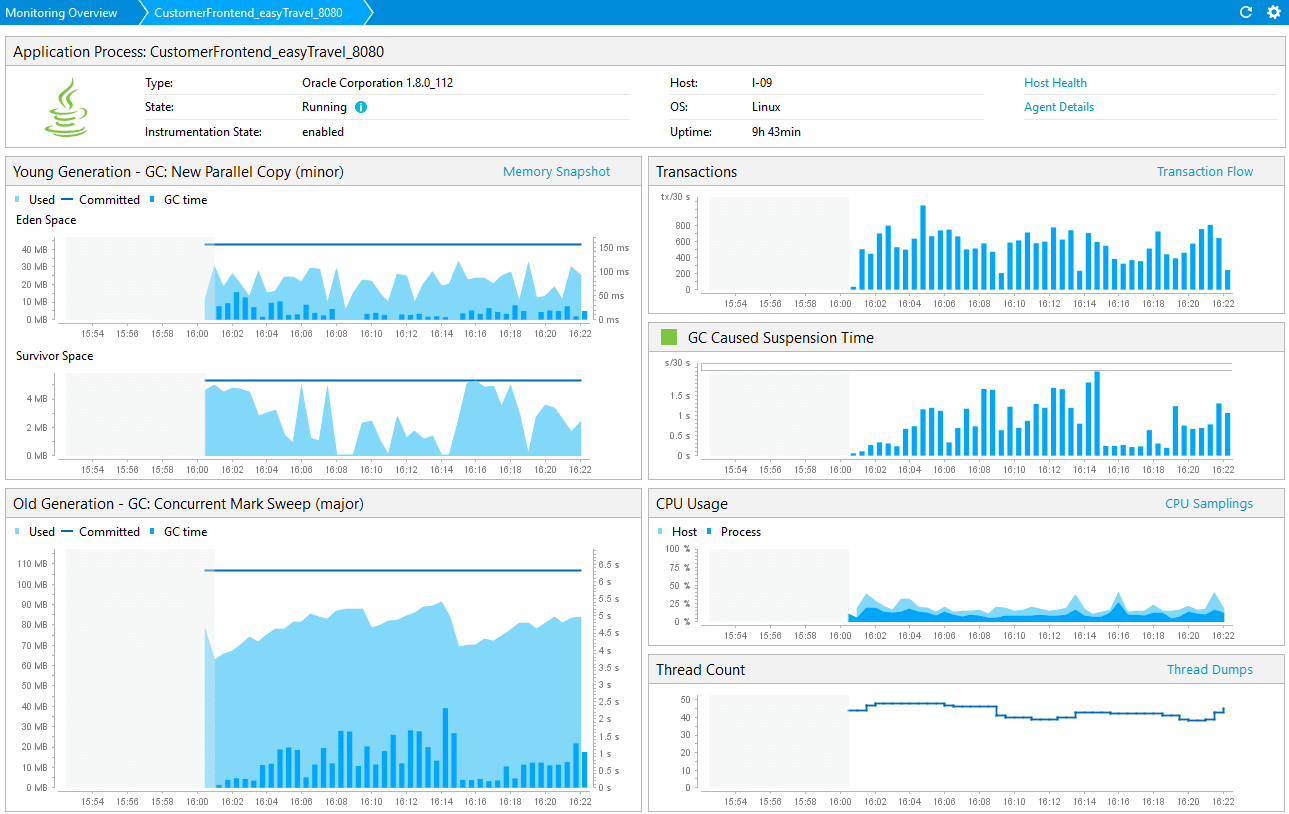Go to Monitoring Overview breadcrumb
1289x814 pixels.
click(61, 13)
